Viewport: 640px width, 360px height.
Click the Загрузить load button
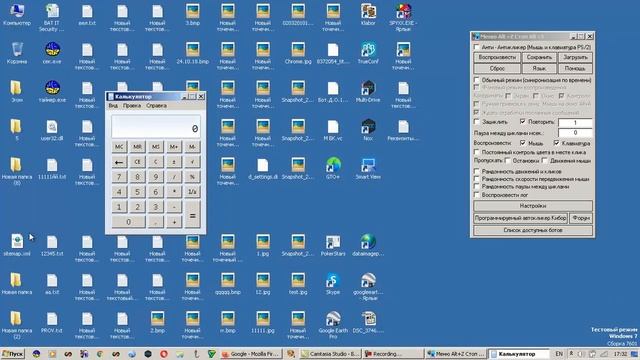[575, 58]
